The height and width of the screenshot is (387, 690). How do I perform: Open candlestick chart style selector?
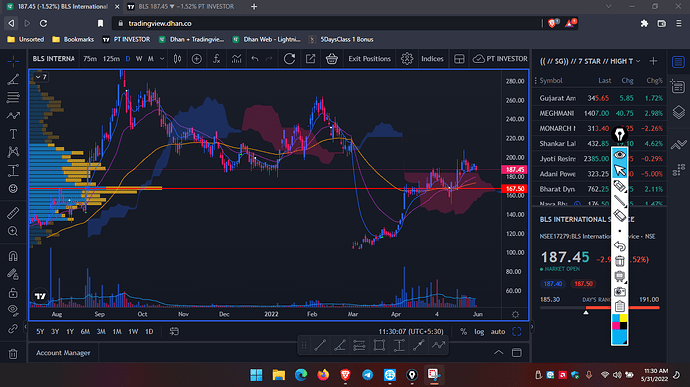[x=177, y=59]
